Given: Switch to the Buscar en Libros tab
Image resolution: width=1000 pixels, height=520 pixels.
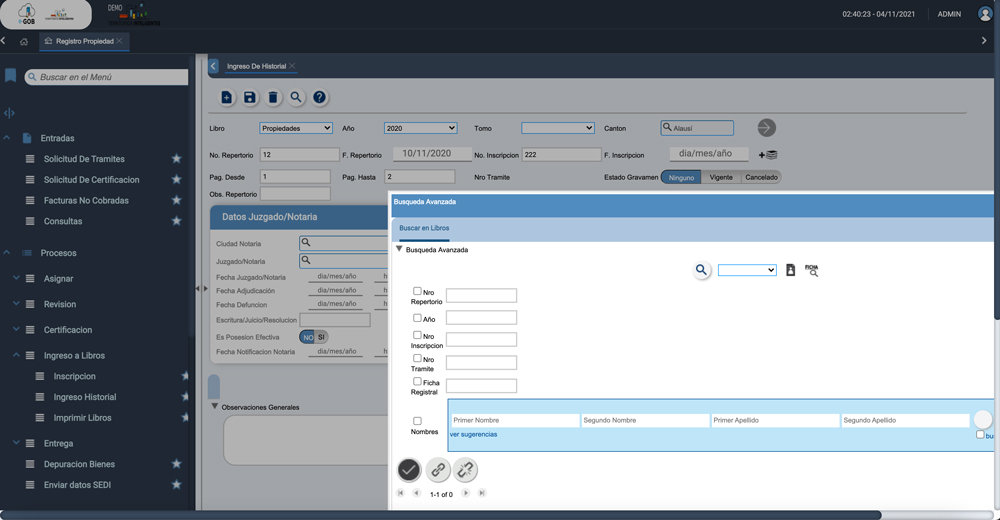Looking at the screenshot, I should click(x=424, y=228).
